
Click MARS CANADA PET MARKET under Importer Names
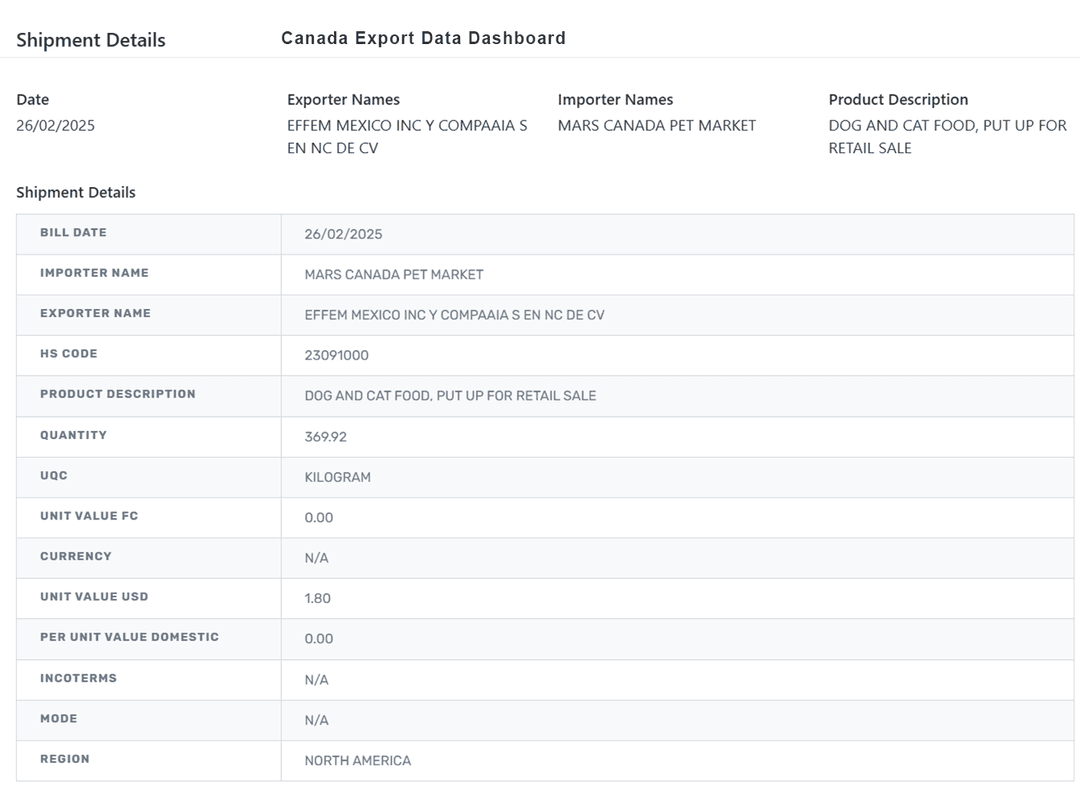[657, 126]
